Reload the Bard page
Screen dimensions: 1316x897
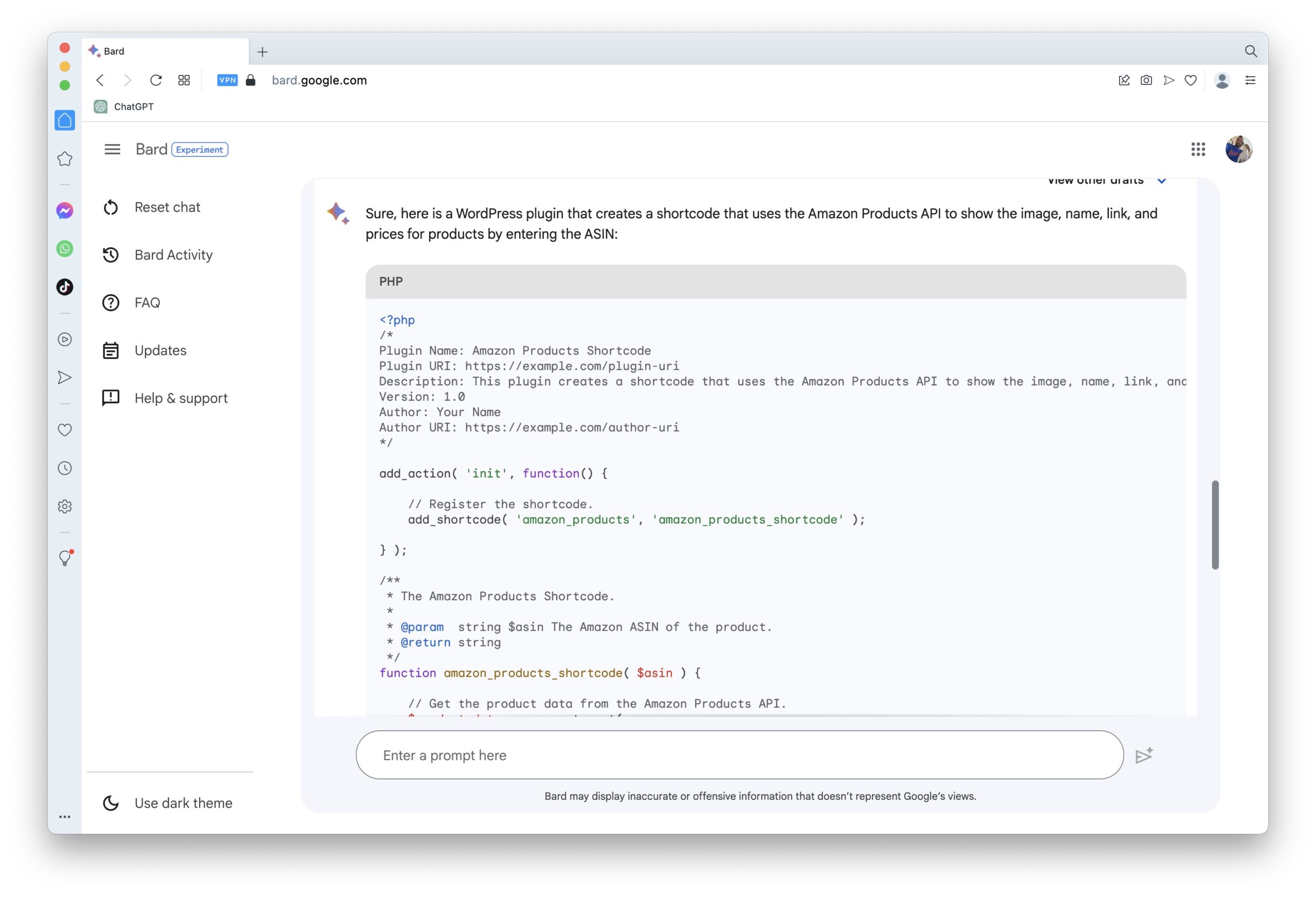(x=156, y=80)
